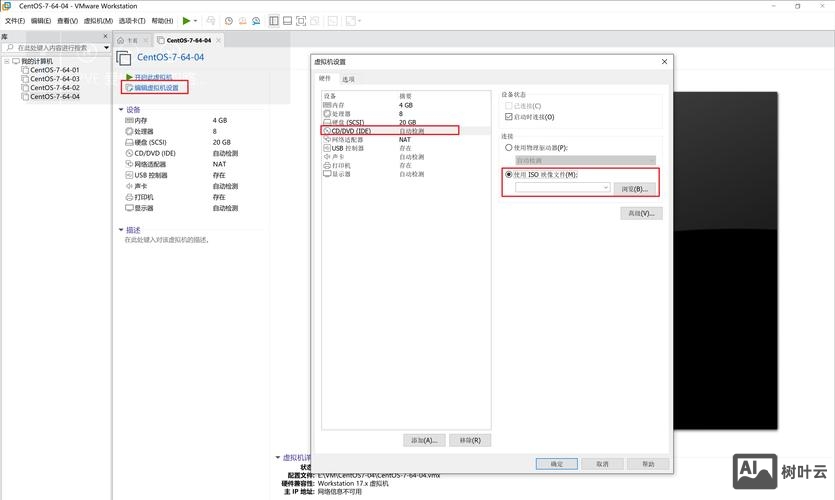Open the power options arrow beside play icon
The height and width of the screenshot is (500, 835).
coord(195,21)
